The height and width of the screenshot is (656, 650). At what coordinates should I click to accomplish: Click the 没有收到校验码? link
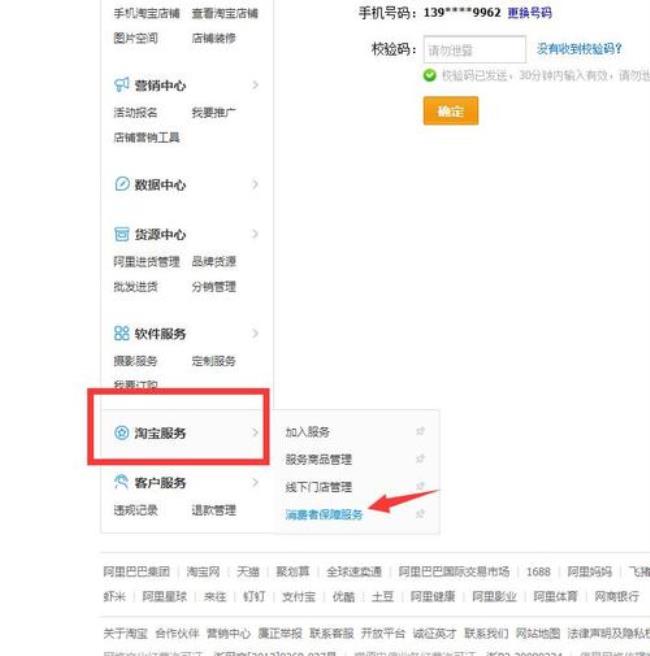coord(579,49)
